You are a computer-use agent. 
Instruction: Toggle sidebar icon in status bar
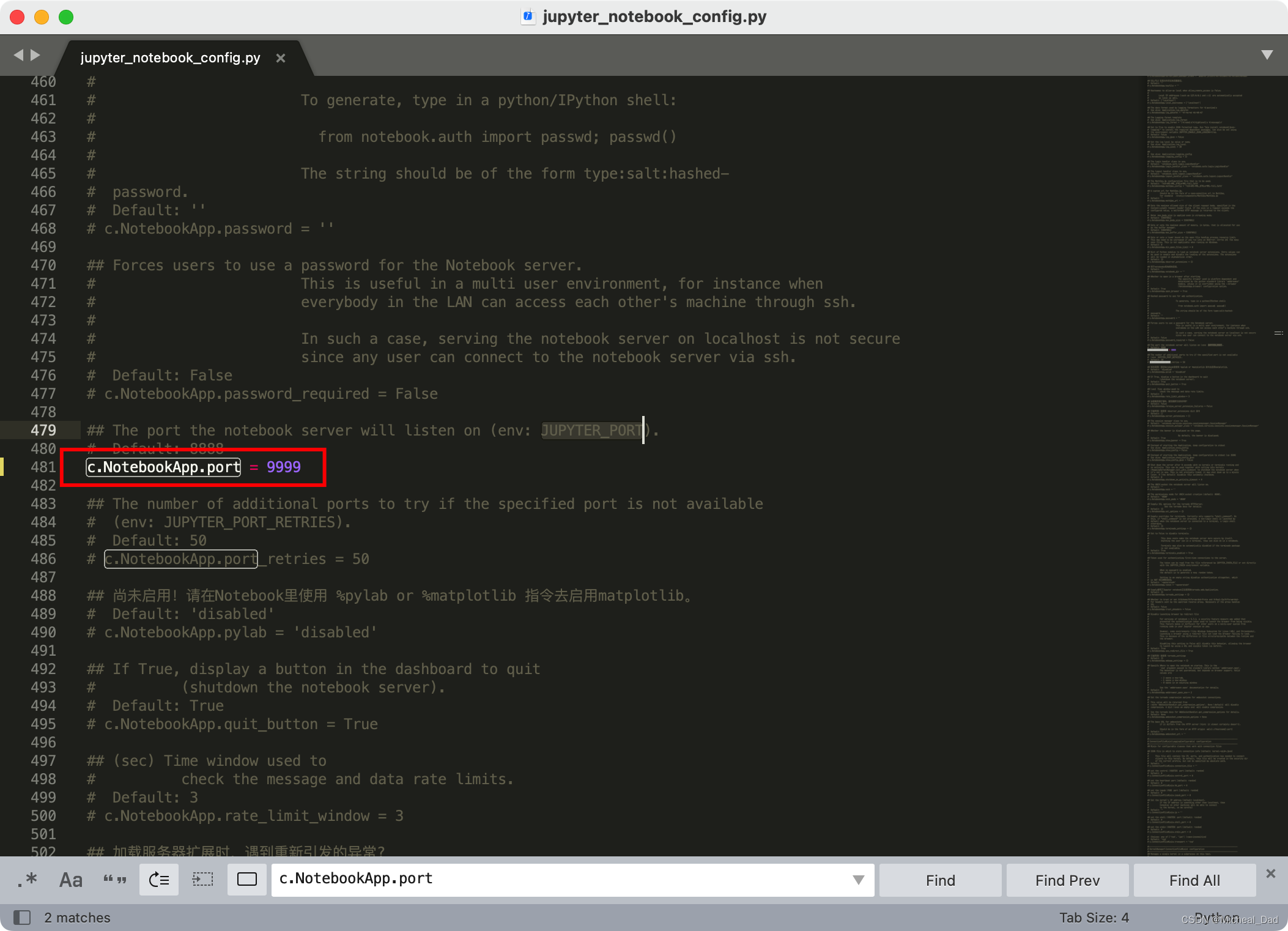[22, 918]
